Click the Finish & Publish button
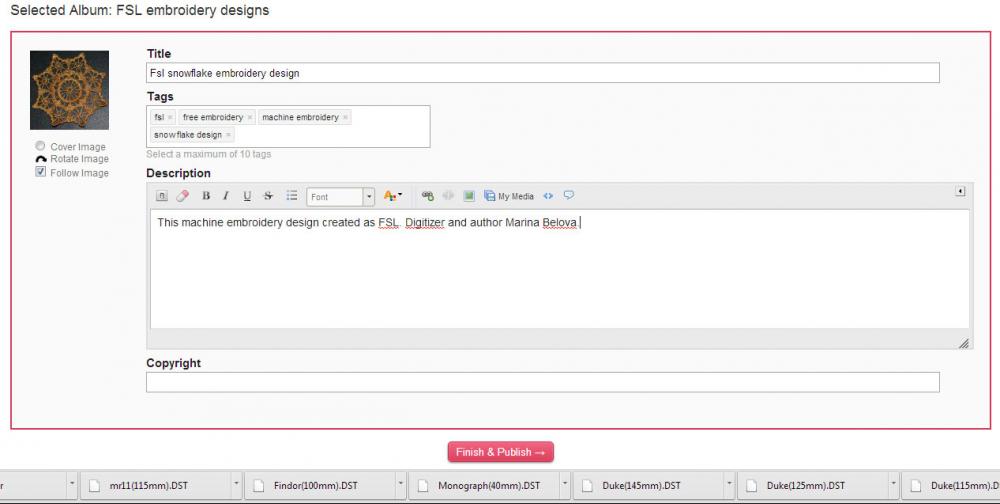This screenshot has width=1000, height=504. pos(500,452)
